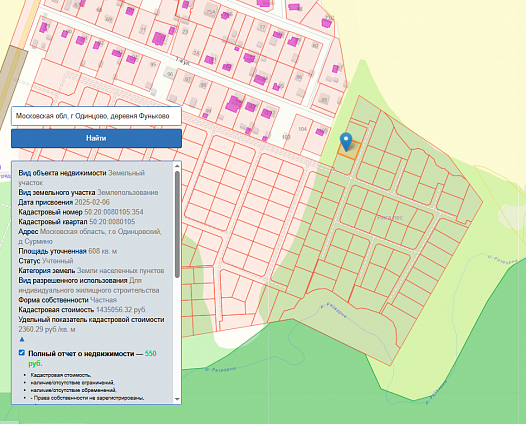The image size is (526, 424).
Task: Click the info panel scrollbar thumb
Action: point(177,224)
